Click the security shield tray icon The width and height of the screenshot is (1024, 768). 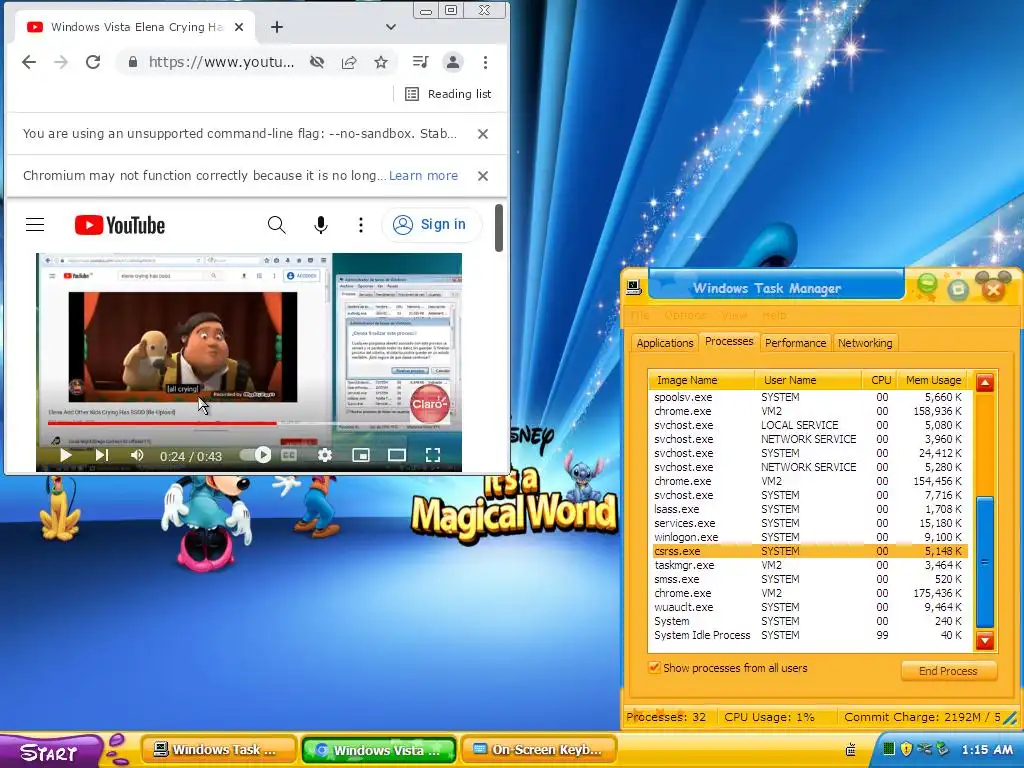coord(906,749)
